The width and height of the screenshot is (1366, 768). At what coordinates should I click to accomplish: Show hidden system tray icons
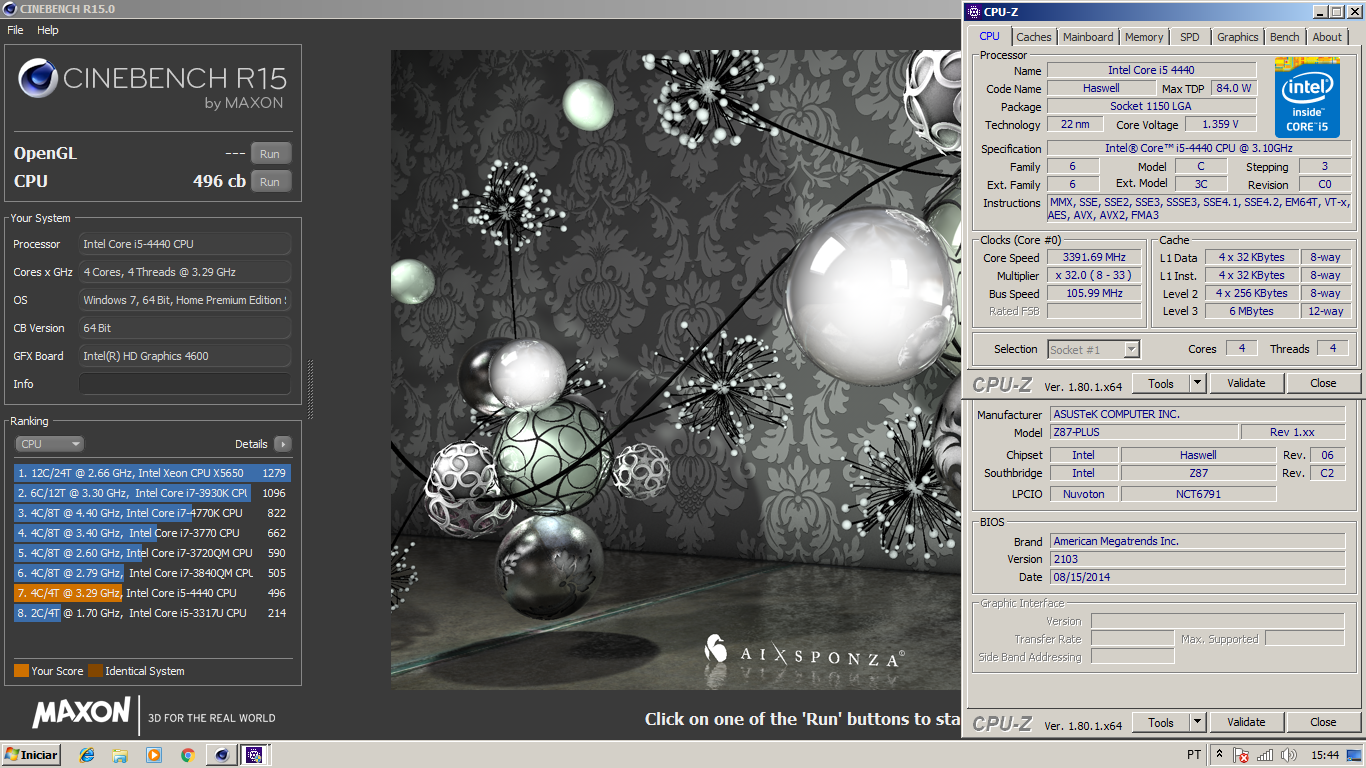coord(1219,755)
